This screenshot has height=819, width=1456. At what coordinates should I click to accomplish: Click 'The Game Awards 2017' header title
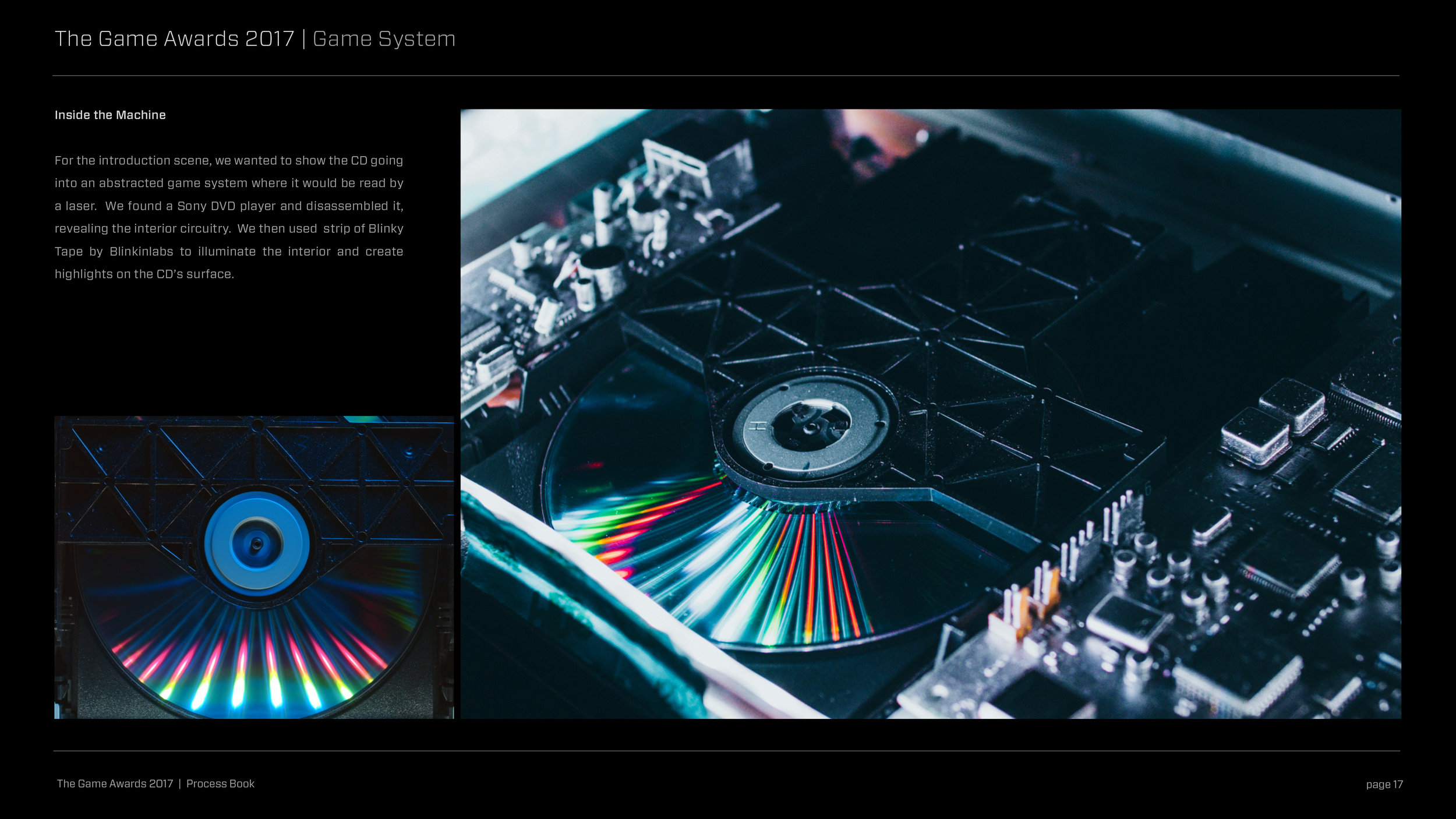(x=174, y=38)
